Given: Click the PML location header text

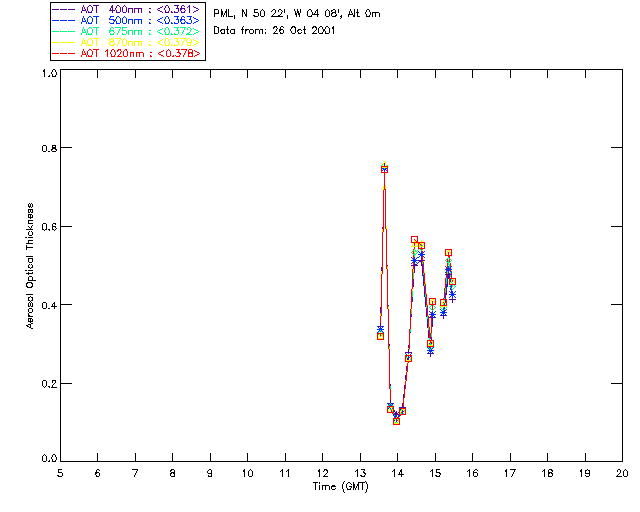Looking at the screenshot, I should (297, 14).
